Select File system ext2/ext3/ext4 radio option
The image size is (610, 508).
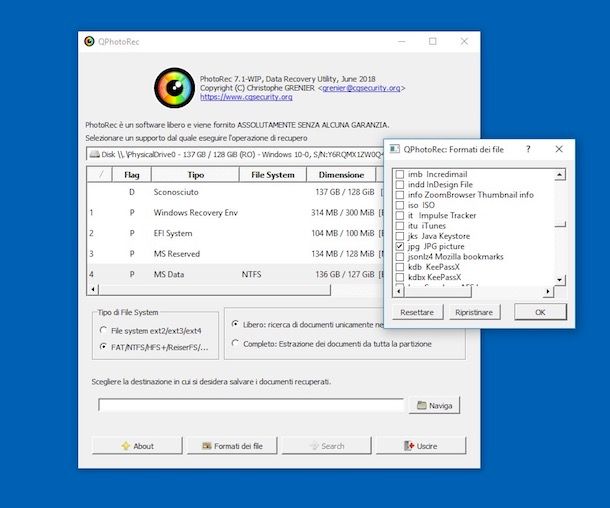(103, 330)
